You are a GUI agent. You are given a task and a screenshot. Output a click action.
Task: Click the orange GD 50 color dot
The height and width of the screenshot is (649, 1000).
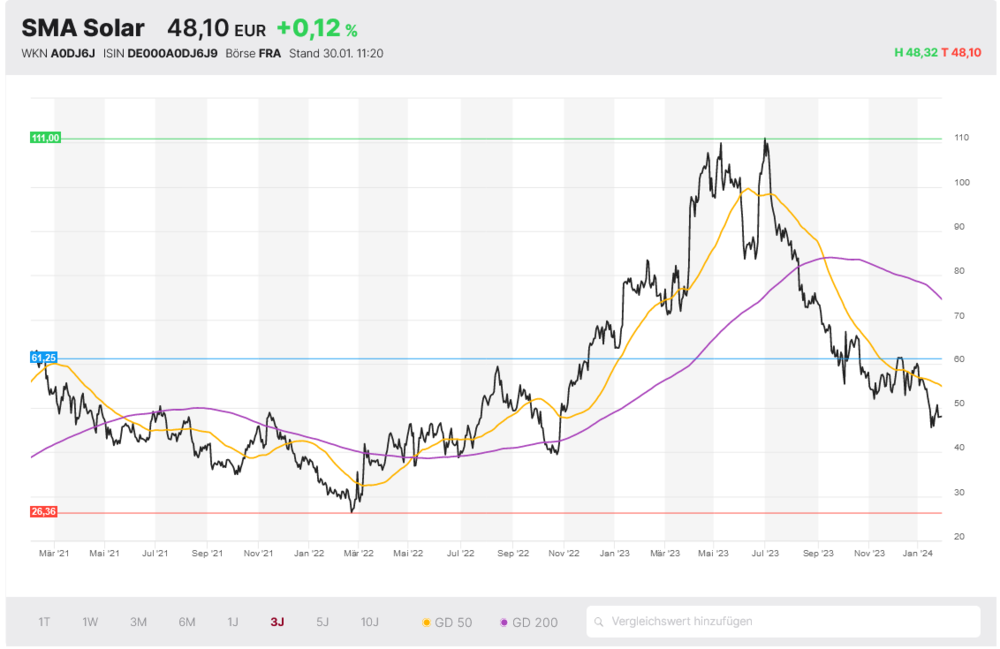[x=426, y=623]
